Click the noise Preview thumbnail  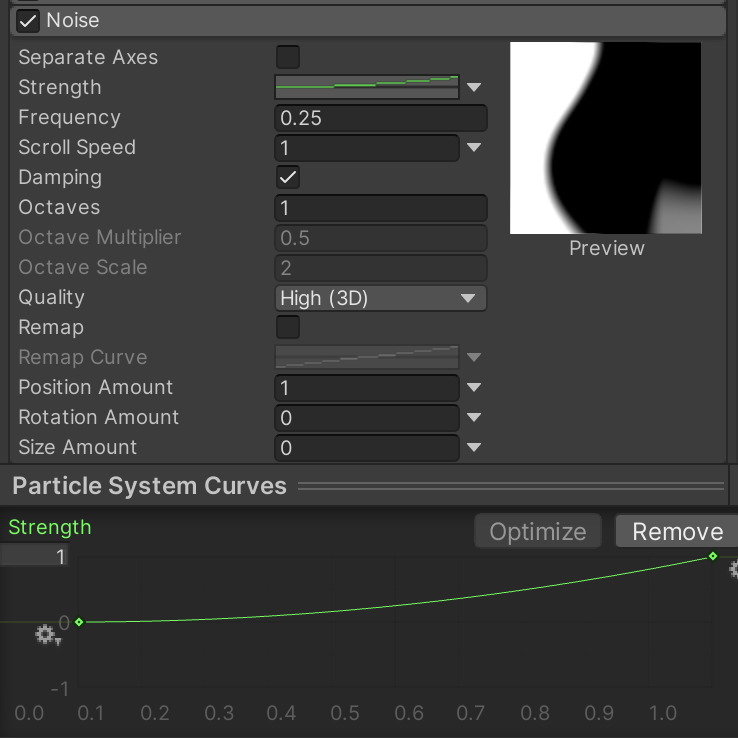[605, 138]
